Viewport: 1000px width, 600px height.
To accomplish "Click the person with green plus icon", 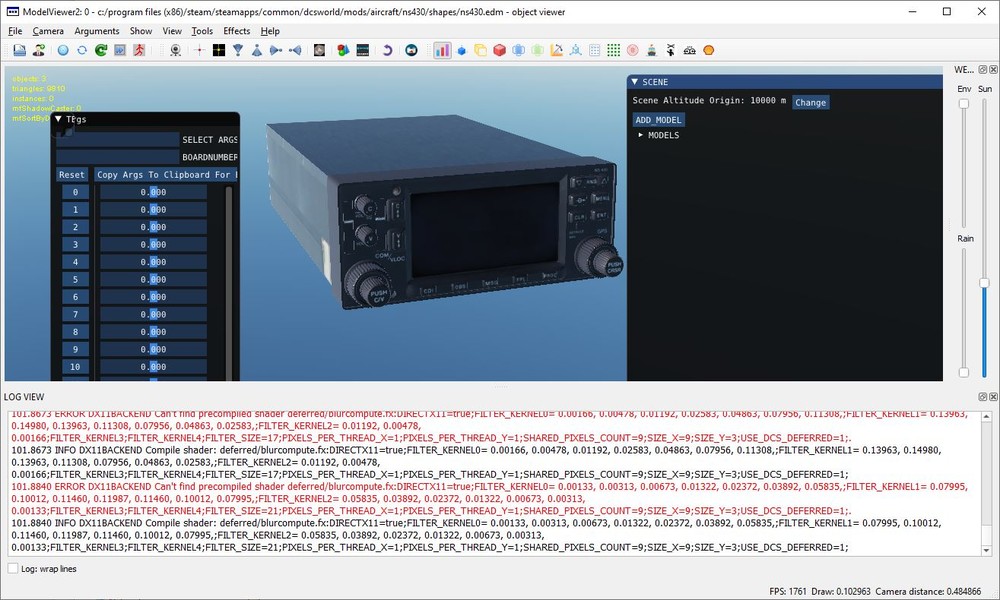I will (39, 50).
